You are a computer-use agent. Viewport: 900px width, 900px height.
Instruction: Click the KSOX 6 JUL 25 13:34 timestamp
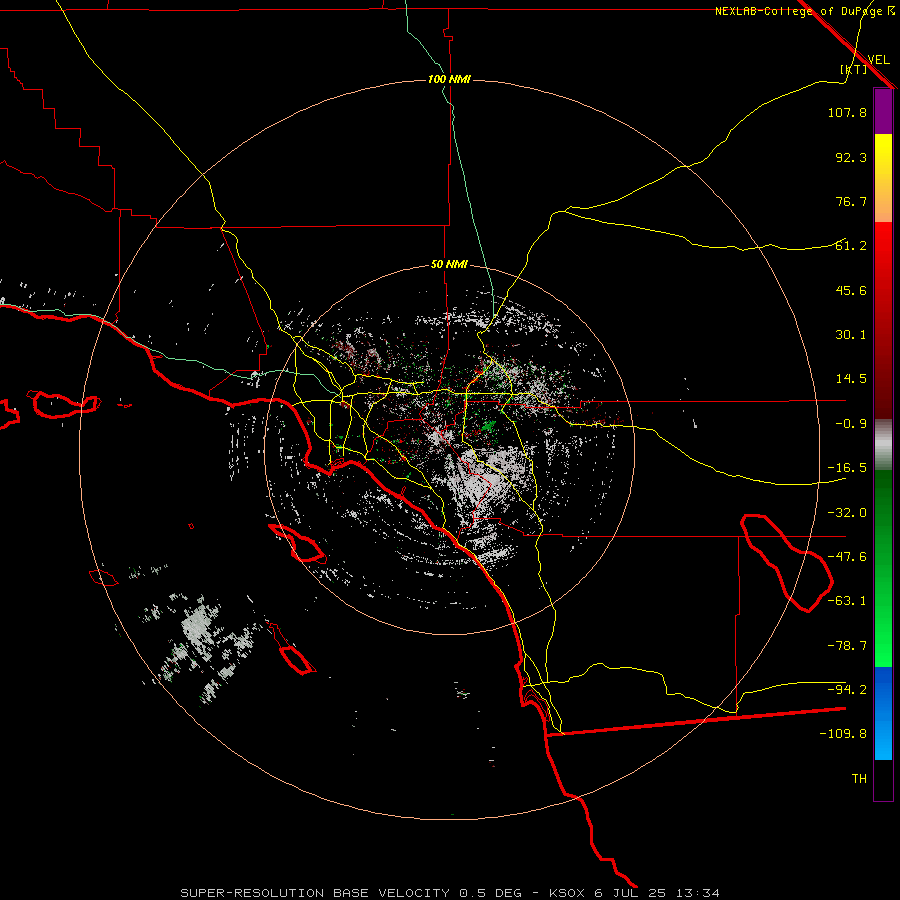tap(634, 893)
